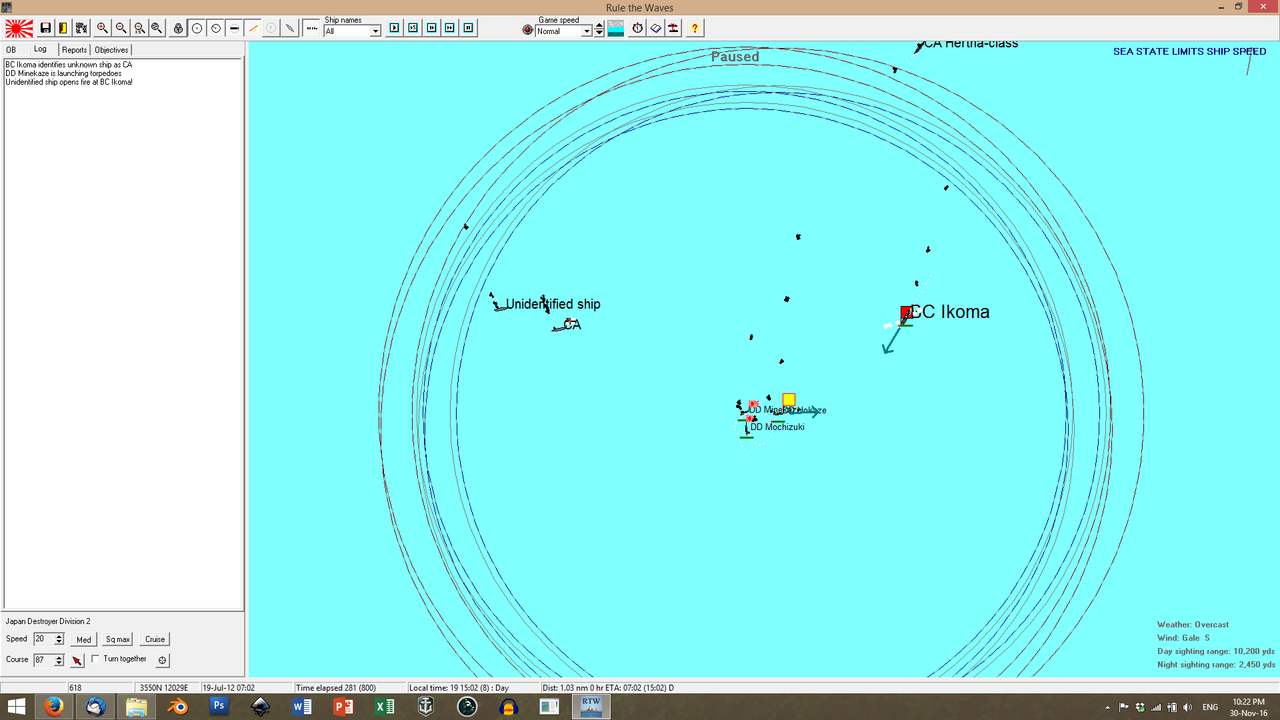
Task: Click the fourth magnifier zoom icon
Action: coord(157,28)
